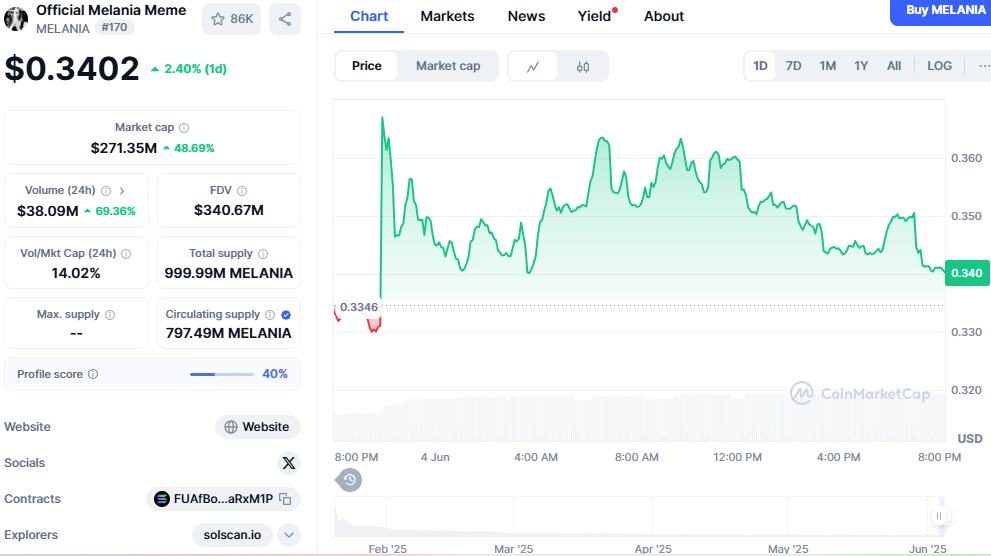Switch to the Chart tab

pyautogui.click(x=369, y=16)
